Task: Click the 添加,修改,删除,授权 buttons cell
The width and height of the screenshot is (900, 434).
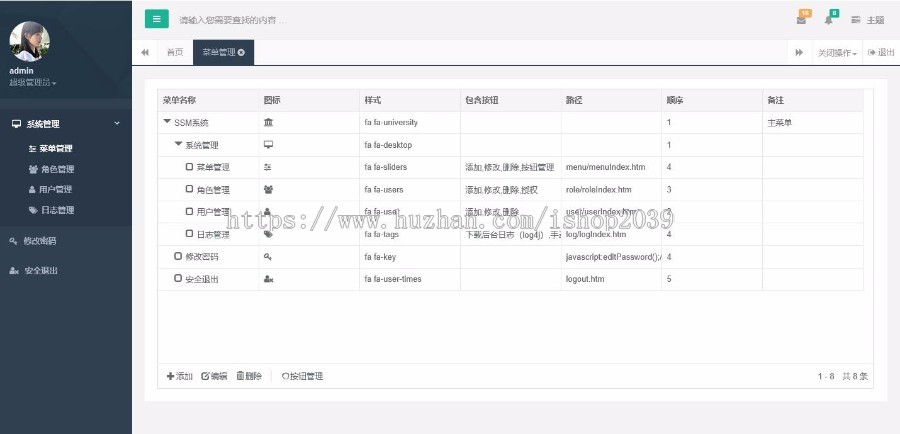Action: click(x=511, y=189)
